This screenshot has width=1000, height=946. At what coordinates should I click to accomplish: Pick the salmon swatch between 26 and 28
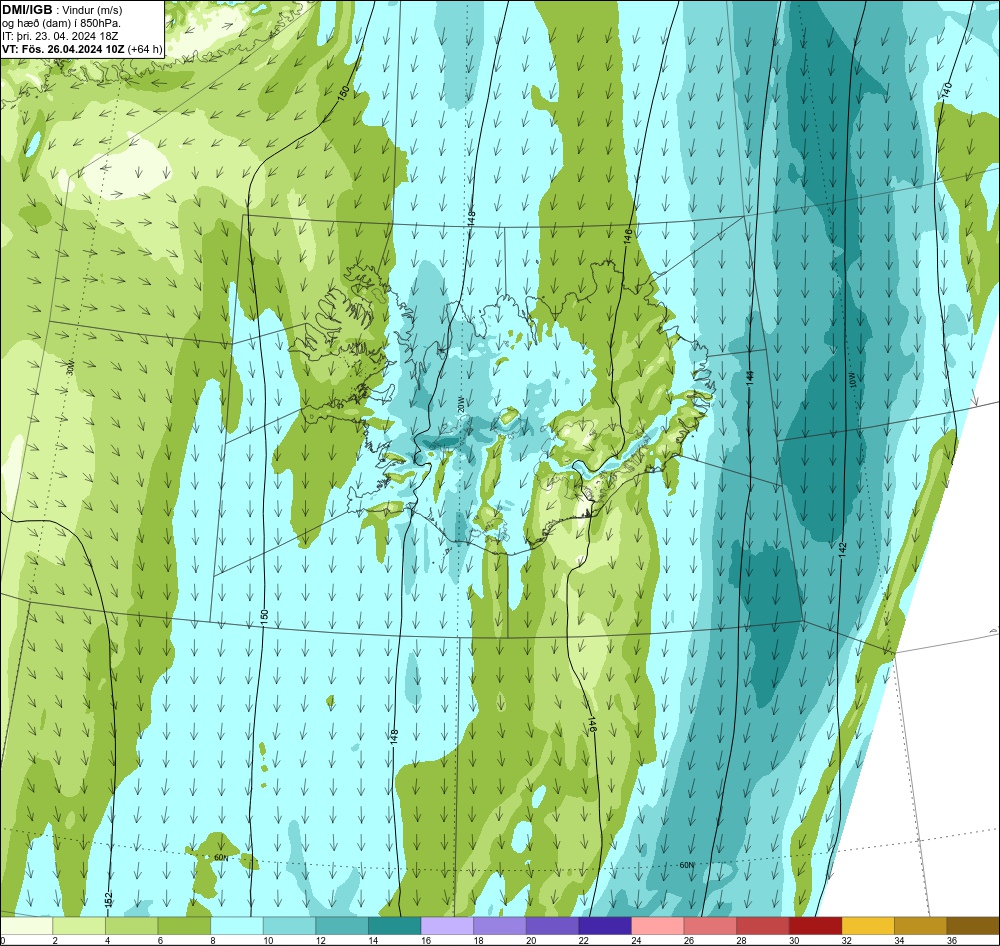click(x=710, y=926)
